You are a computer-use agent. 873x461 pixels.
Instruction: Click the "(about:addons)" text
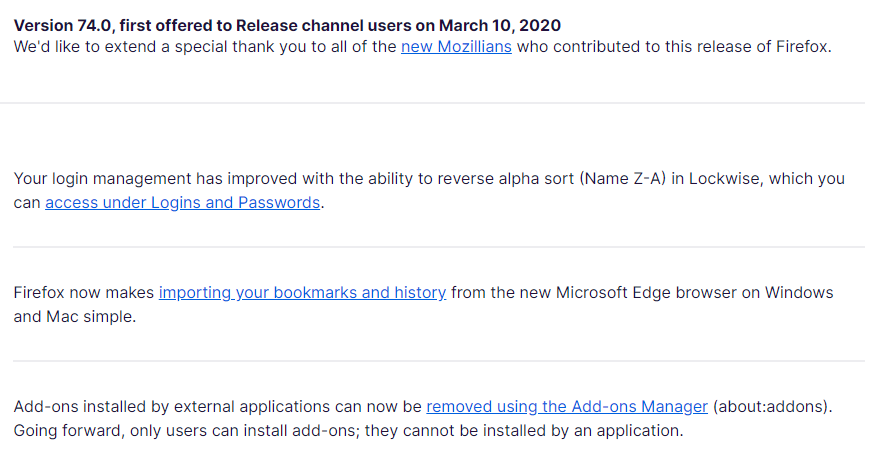773,407
